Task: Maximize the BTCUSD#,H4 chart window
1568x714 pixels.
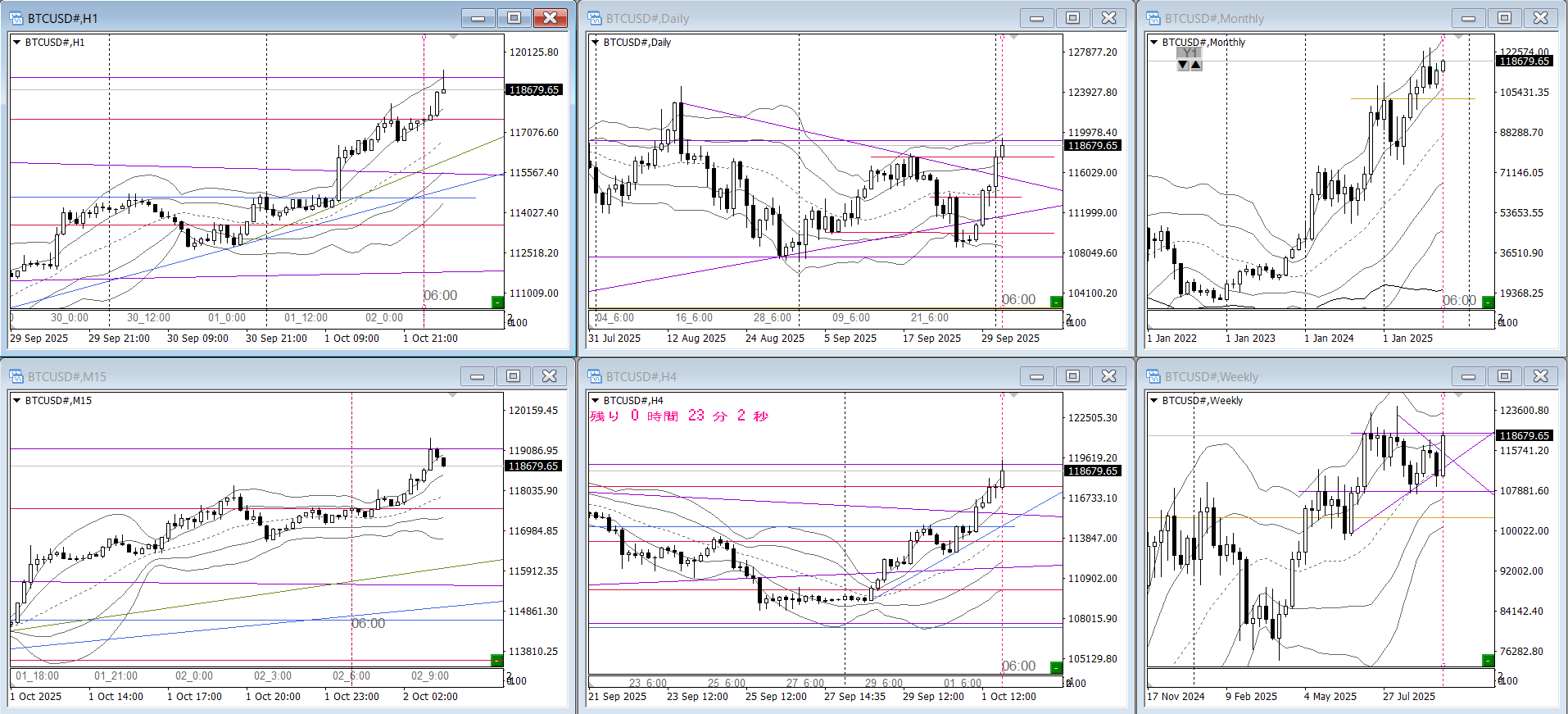Action: click(1072, 376)
